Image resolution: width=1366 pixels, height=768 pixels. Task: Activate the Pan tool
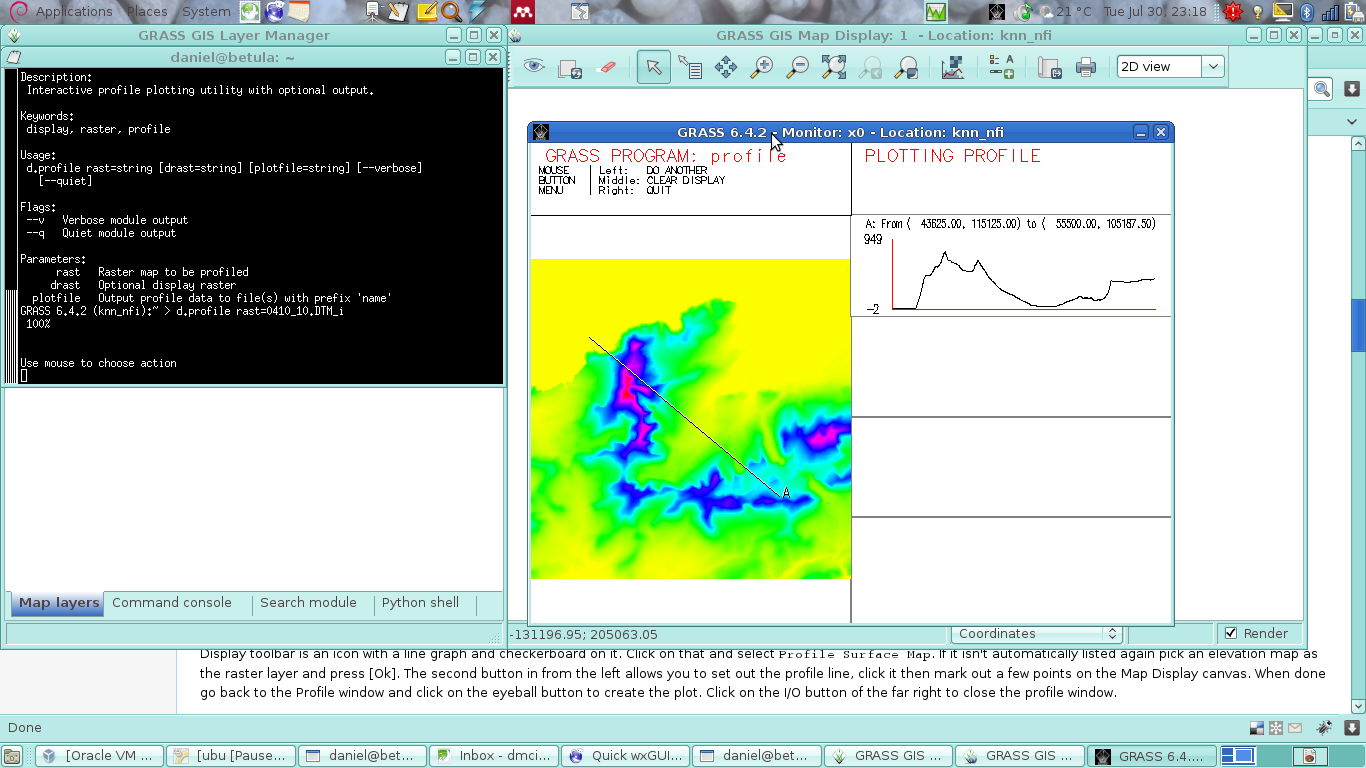pos(725,67)
